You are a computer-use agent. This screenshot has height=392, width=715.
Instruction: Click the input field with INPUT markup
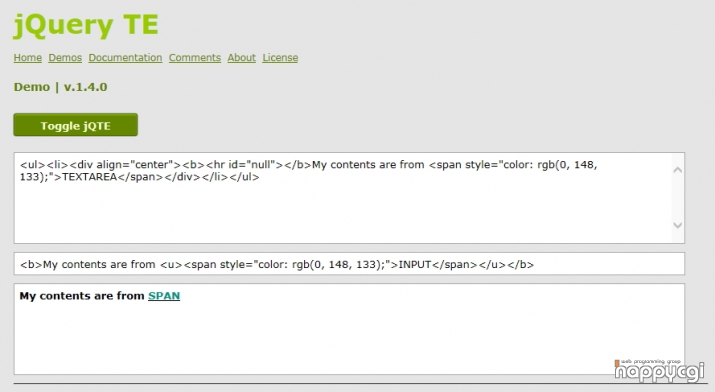tap(349, 264)
